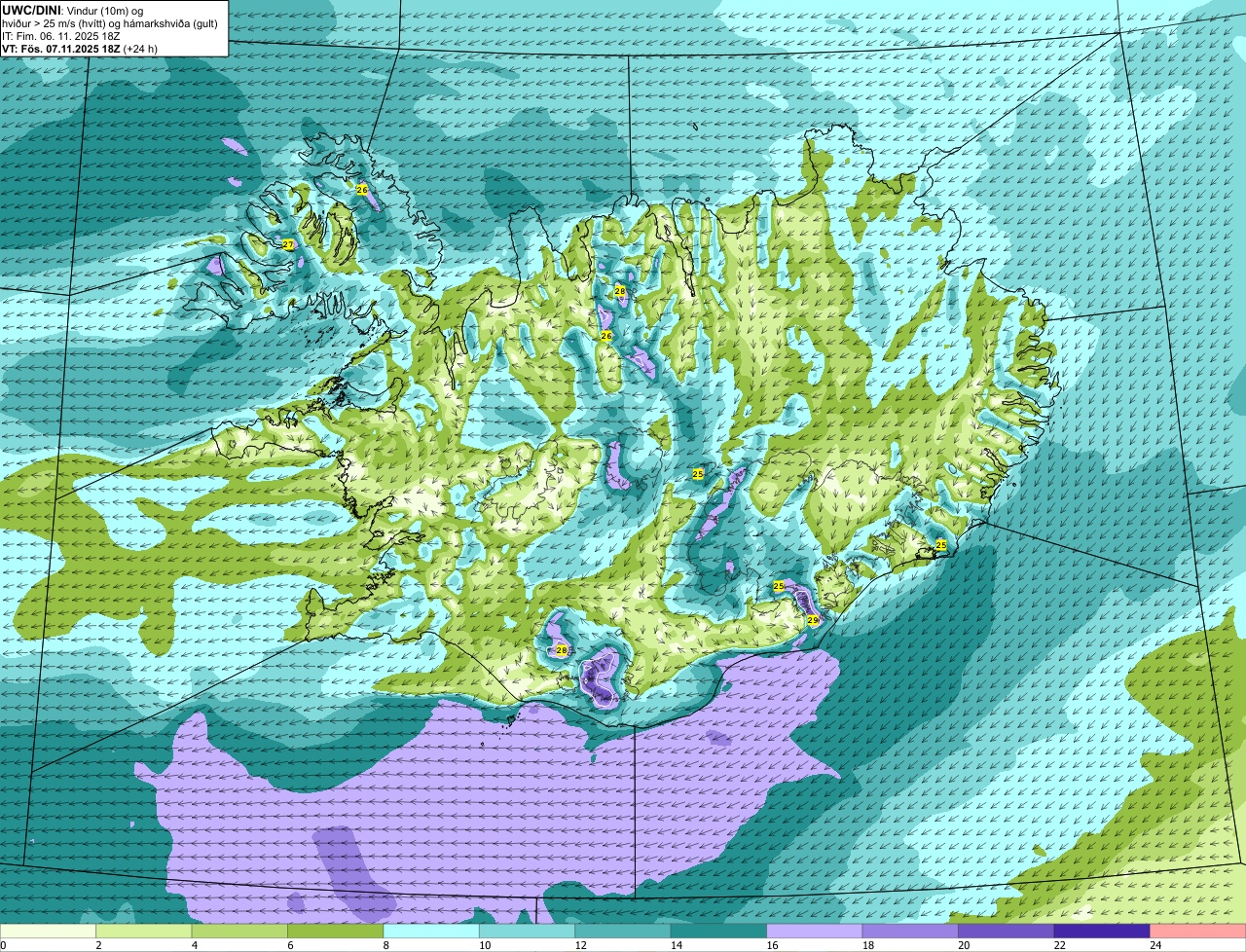The width and height of the screenshot is (1246, 952).
Task: Click the 14–16 m/s dark teal legend swatch
Action: (x=719, y=931)
